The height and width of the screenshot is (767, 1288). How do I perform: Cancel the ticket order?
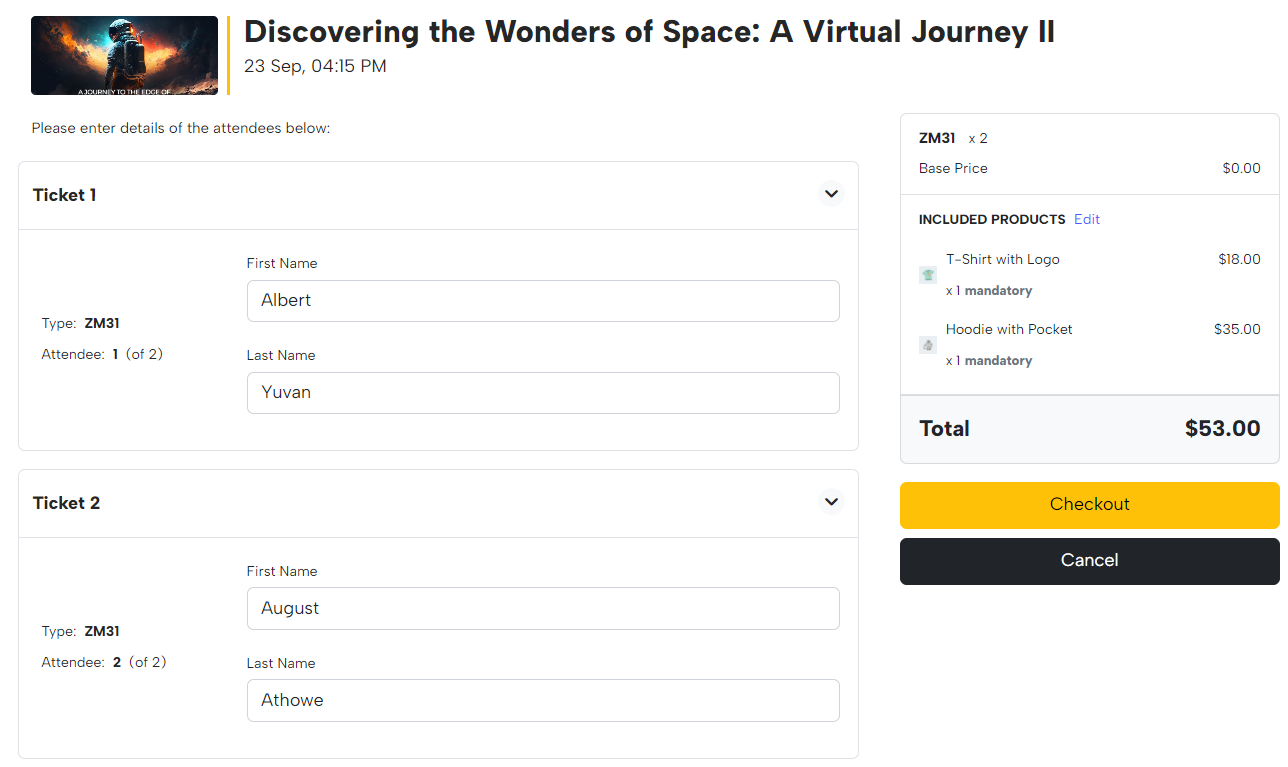click(x=1089, y=561)
